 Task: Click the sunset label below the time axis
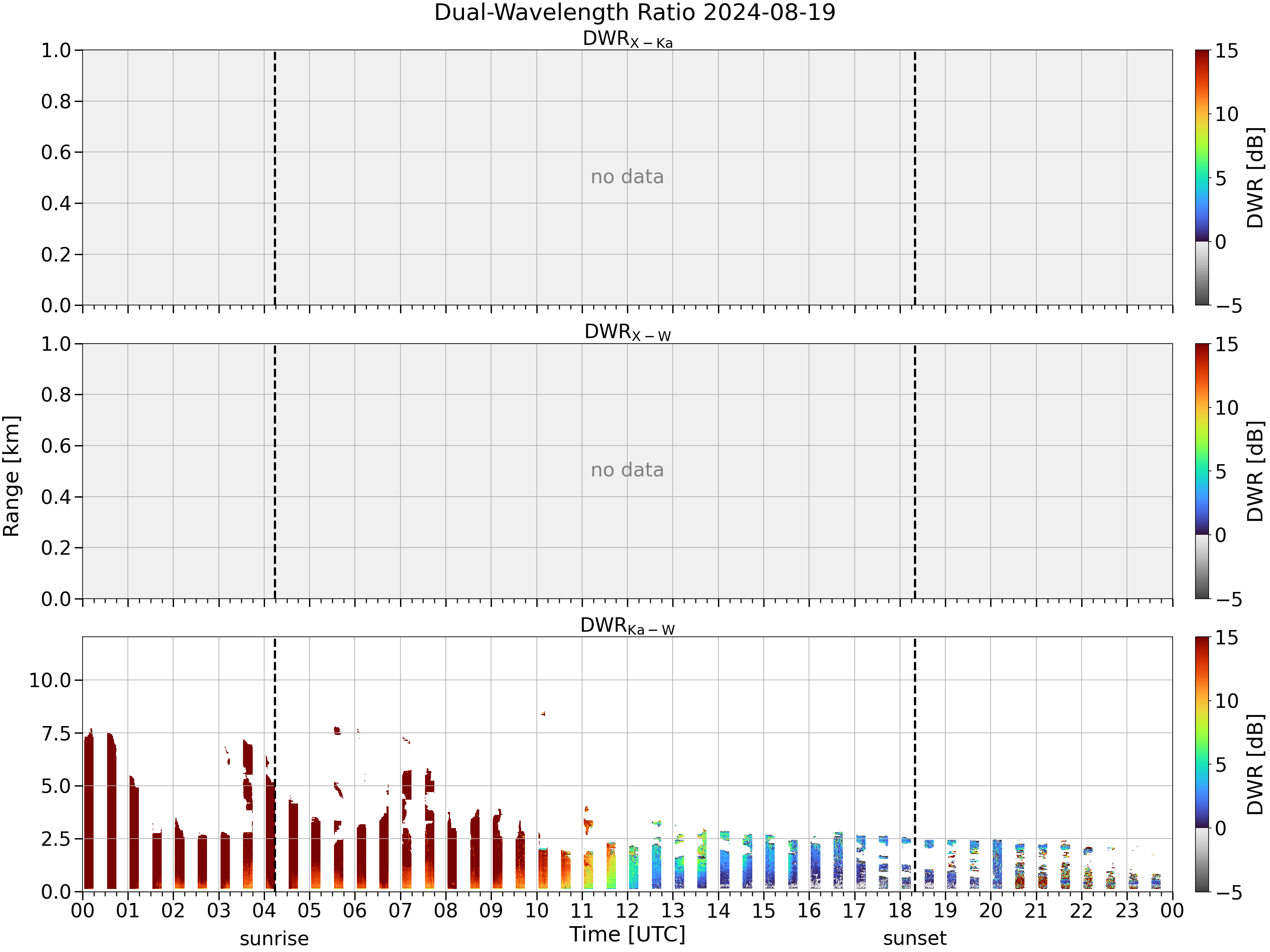(x=914, y=939)
